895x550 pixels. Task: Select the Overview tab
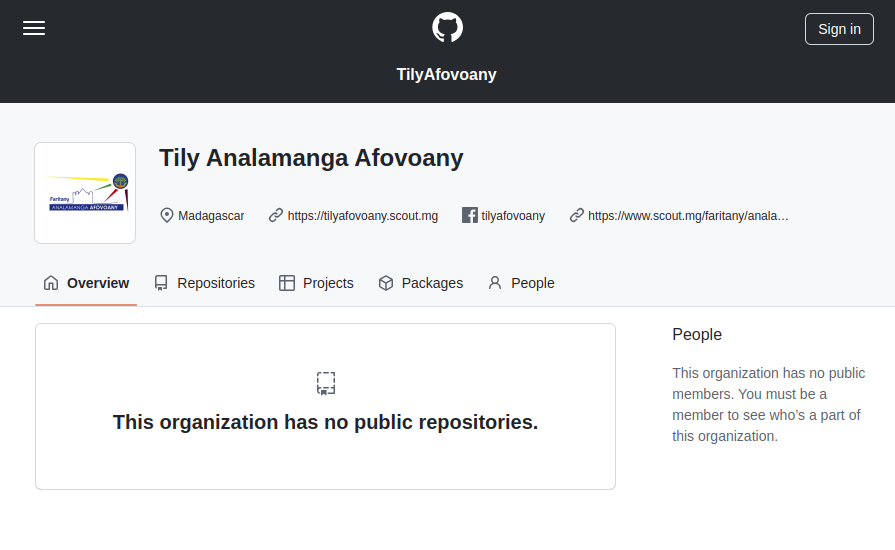click(x=87, y=283)
